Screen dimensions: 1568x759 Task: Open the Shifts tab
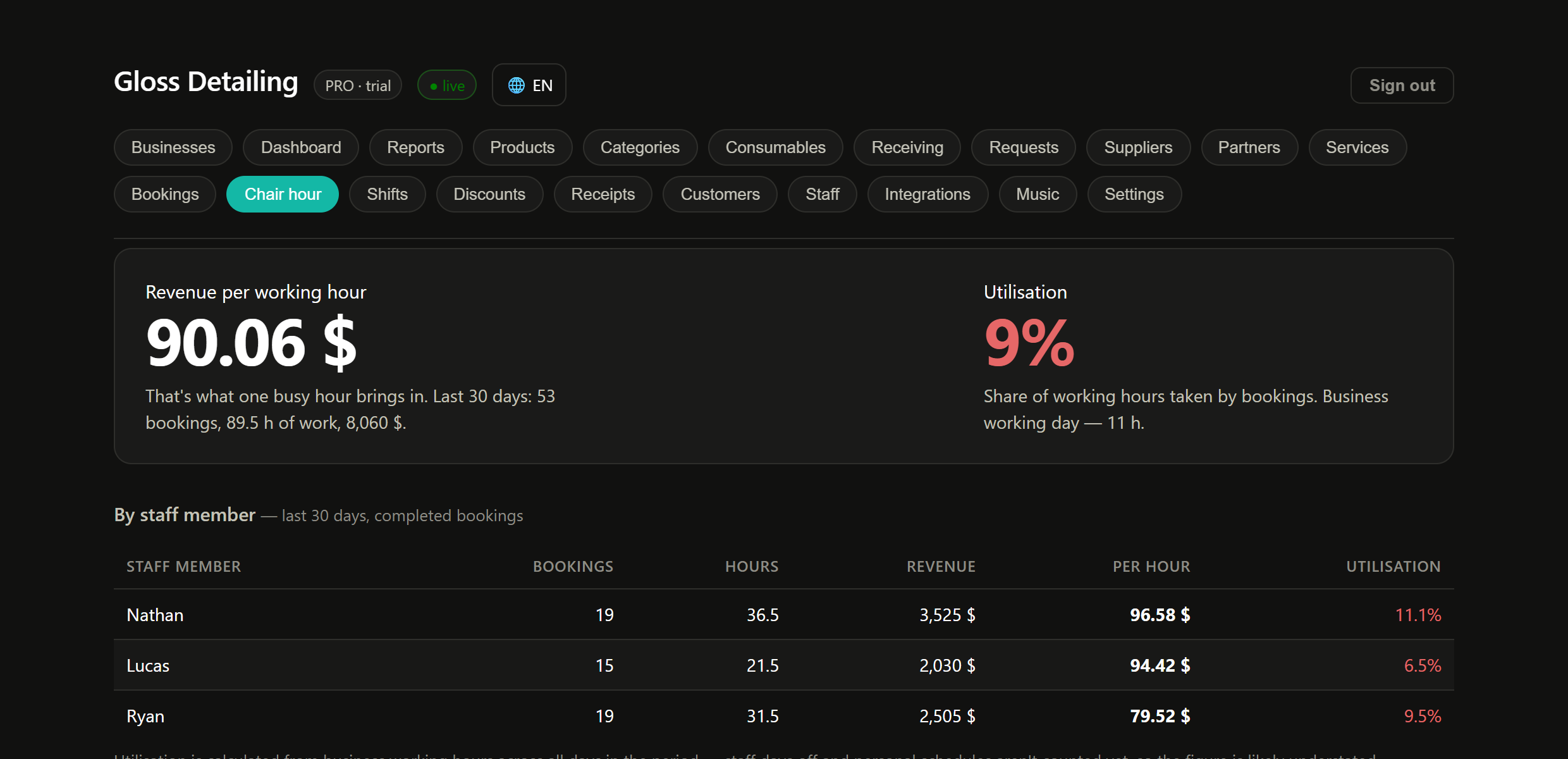tap(387, 194)
